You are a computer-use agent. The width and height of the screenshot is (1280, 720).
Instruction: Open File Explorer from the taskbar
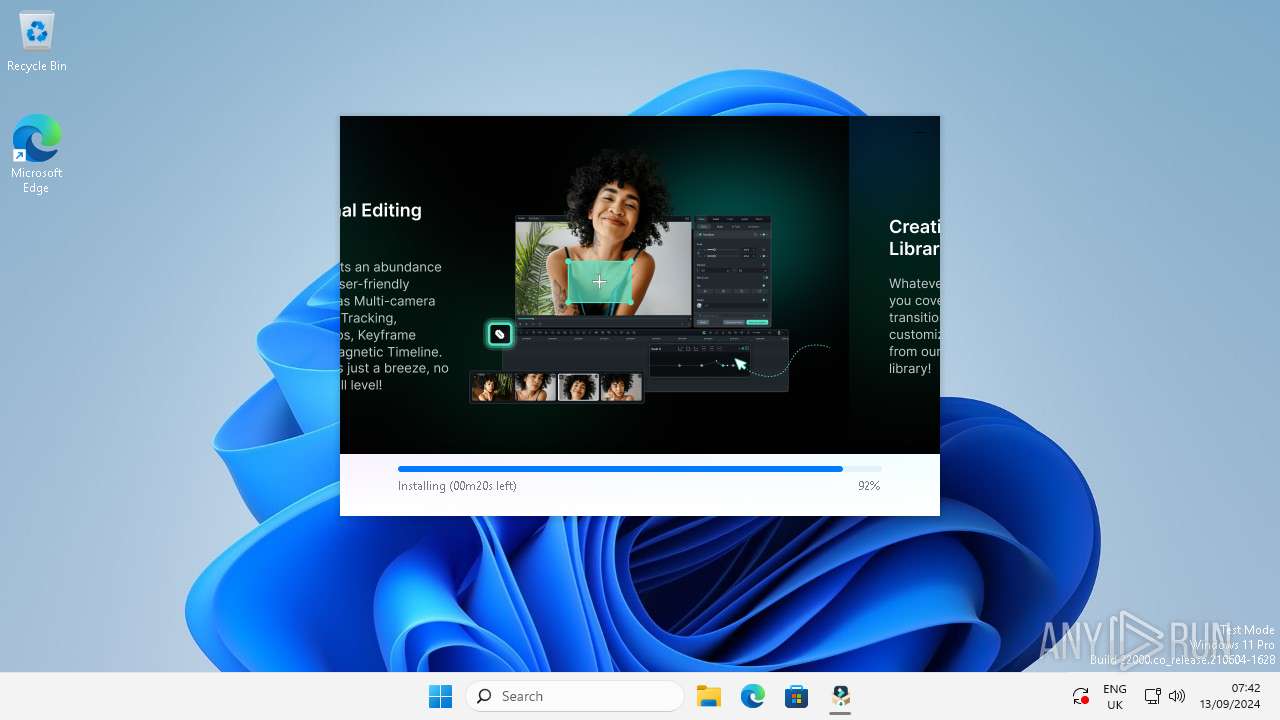click(x=709, y=696)
